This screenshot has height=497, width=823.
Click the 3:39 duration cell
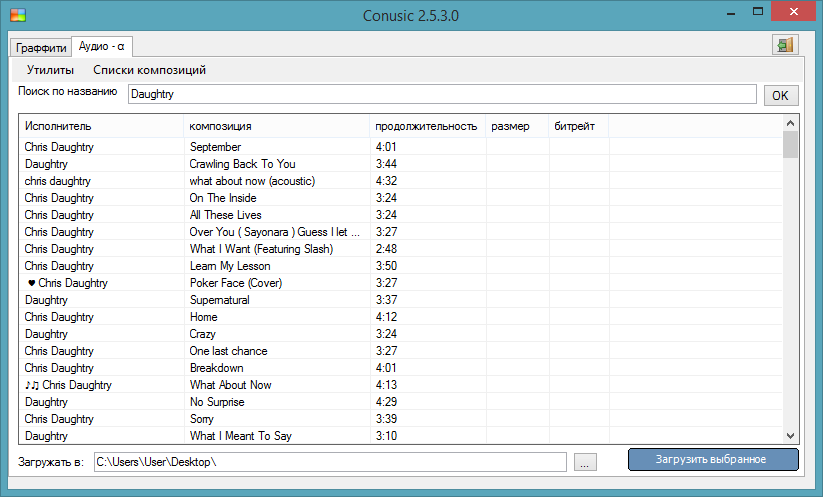386,419
